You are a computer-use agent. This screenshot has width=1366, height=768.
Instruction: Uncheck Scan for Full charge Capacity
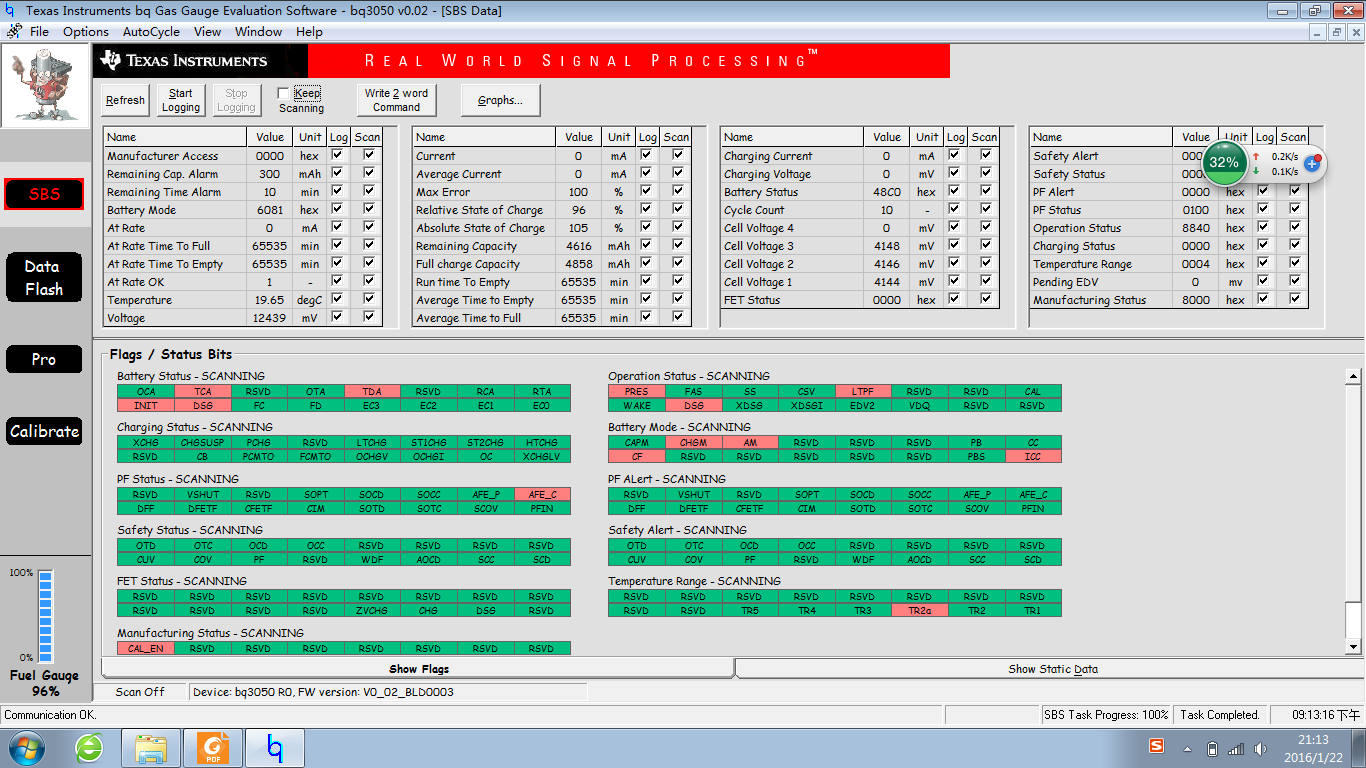678,264
